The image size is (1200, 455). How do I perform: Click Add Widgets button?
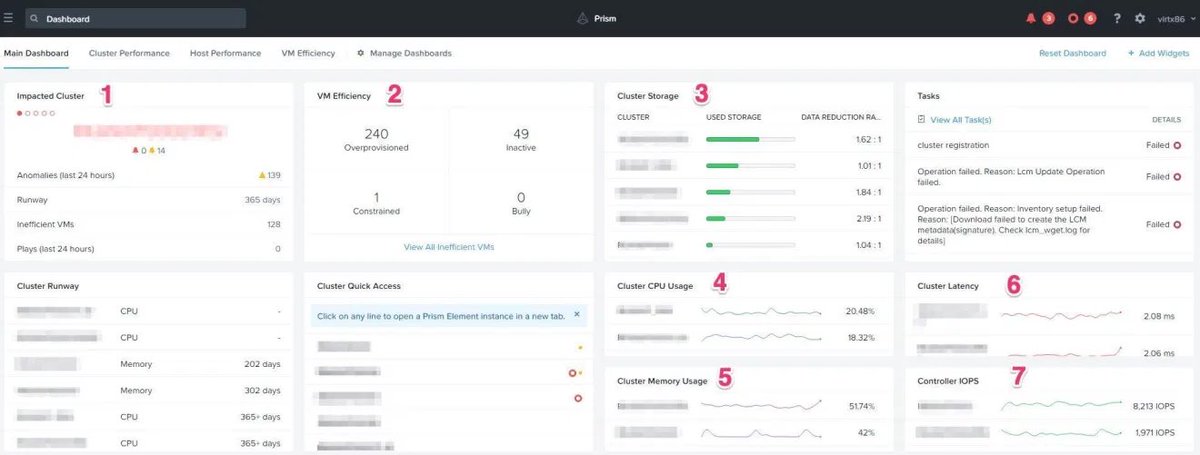(1158, 53)
